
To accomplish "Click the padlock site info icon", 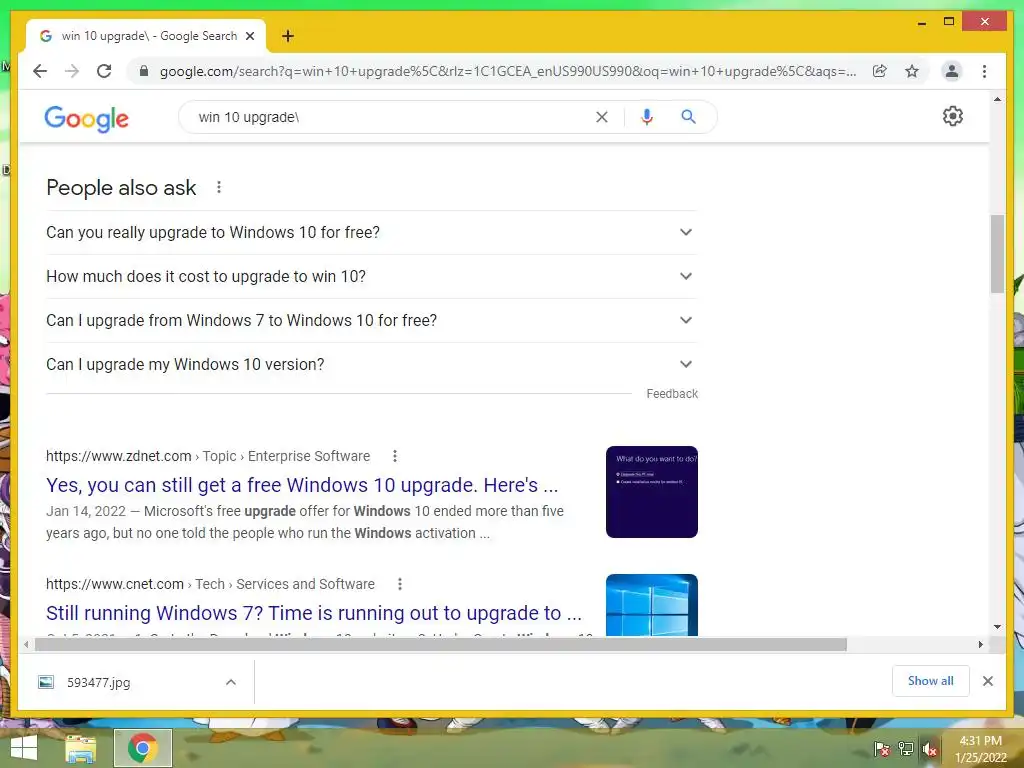I will pyautogui.click(x=144, y=71).
